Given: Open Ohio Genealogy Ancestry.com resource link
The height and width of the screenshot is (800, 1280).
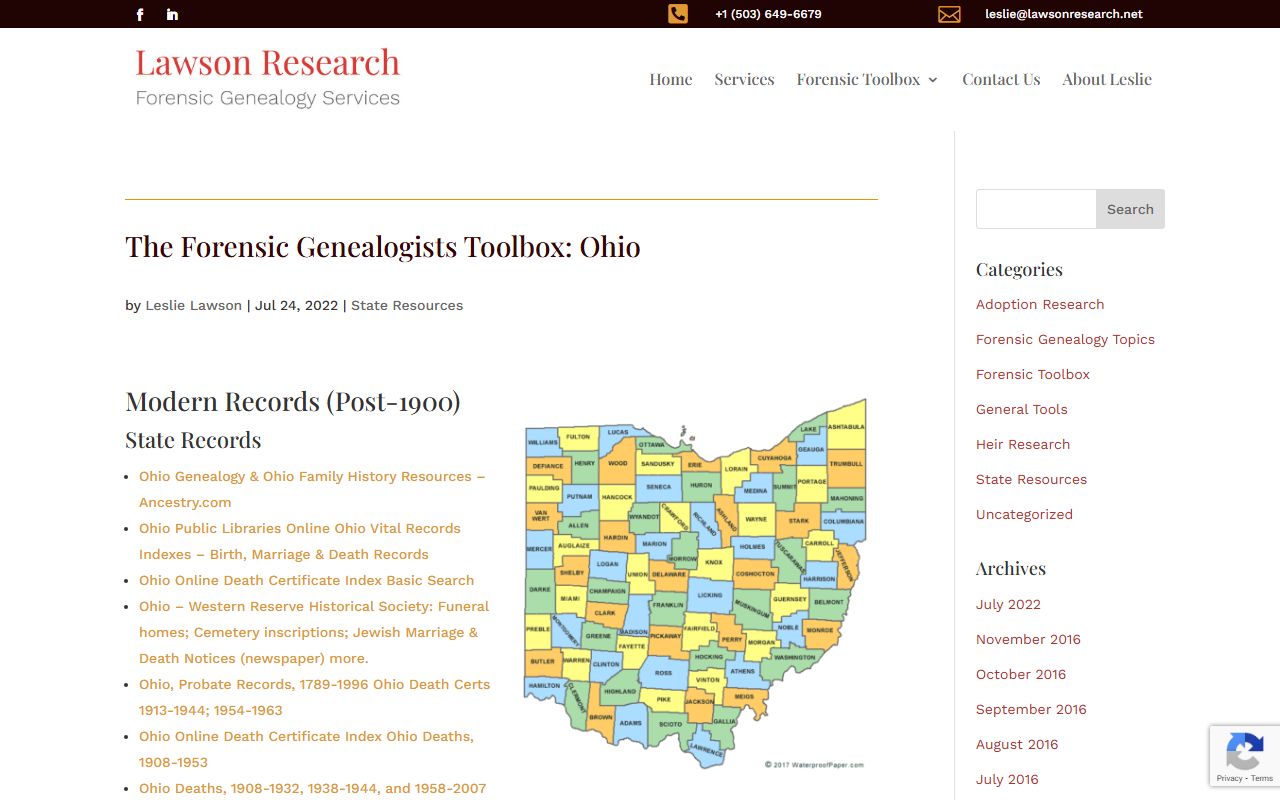Looking at the screenshot, I should point(312,489).
